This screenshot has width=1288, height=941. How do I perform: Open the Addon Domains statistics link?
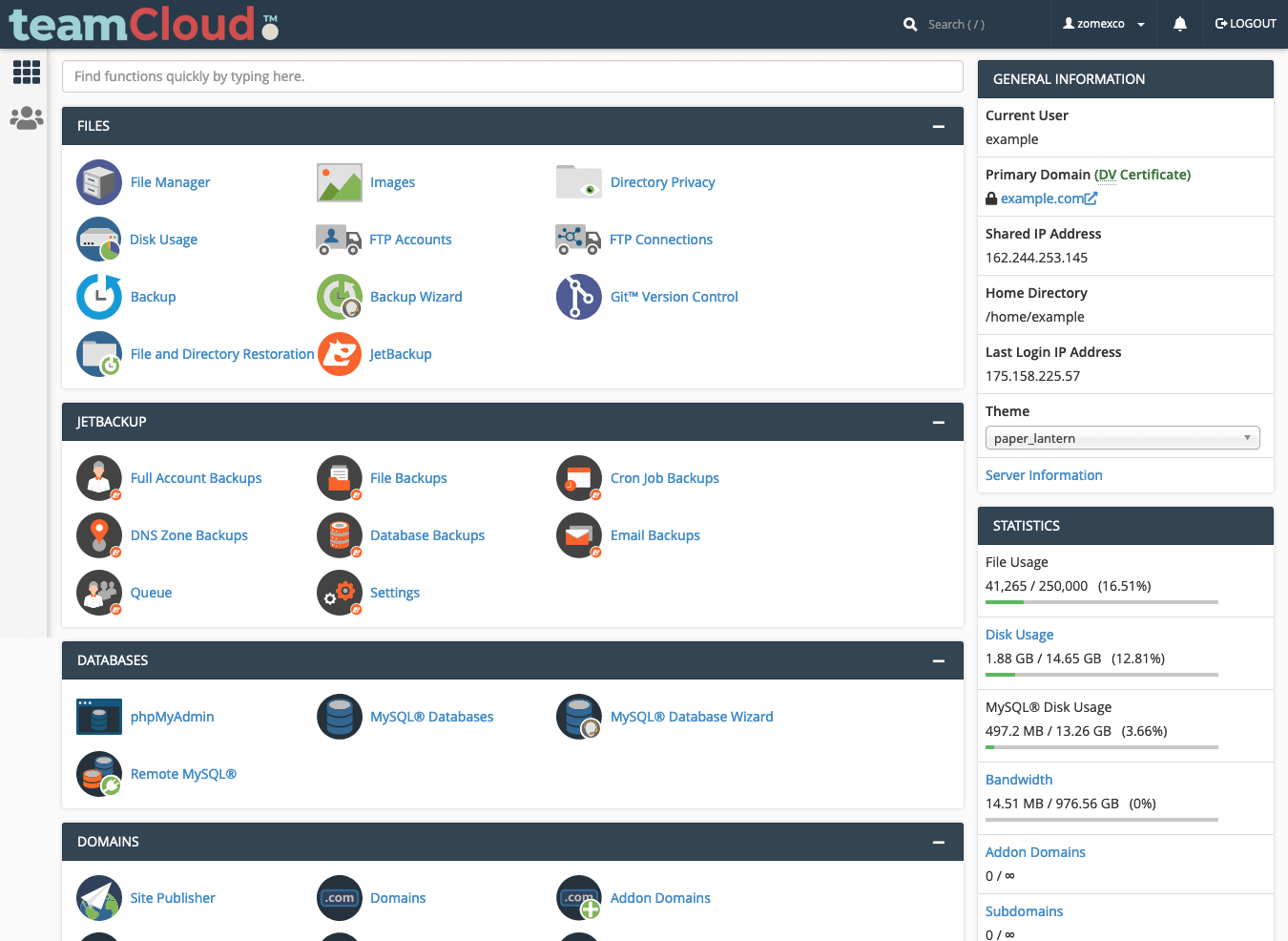1035,852
